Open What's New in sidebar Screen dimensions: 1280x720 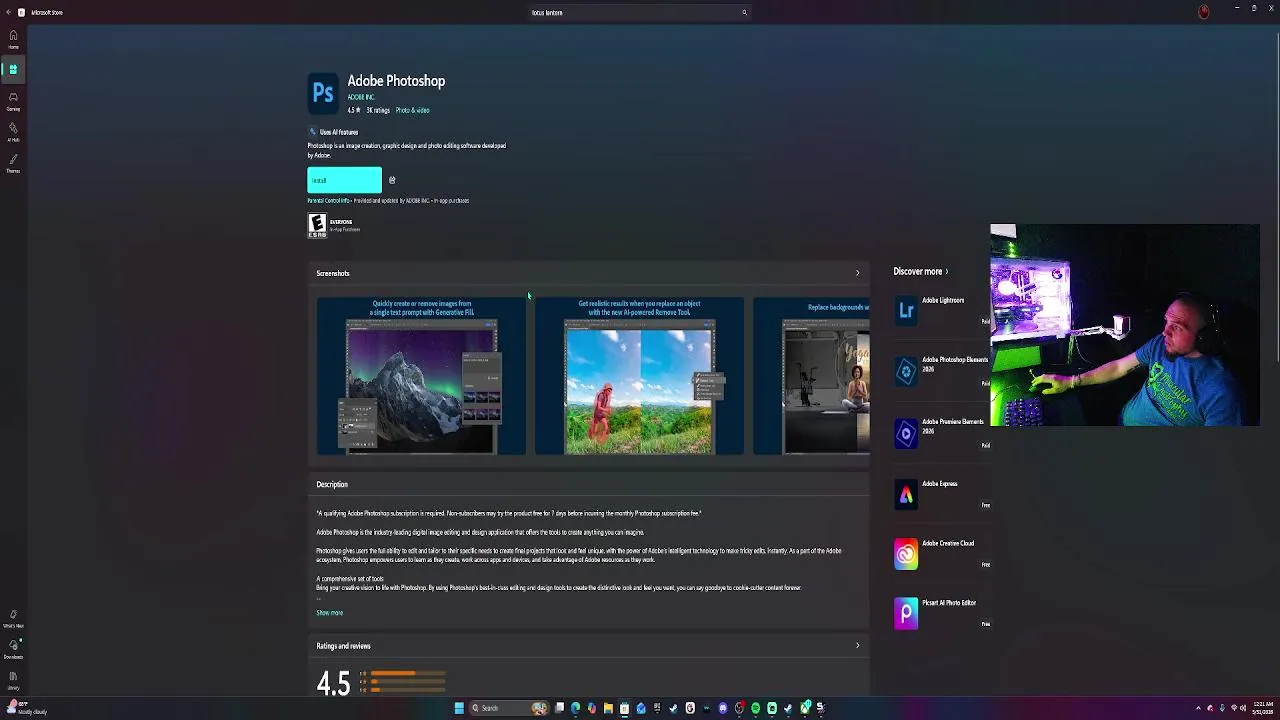(x=13, y=618)
